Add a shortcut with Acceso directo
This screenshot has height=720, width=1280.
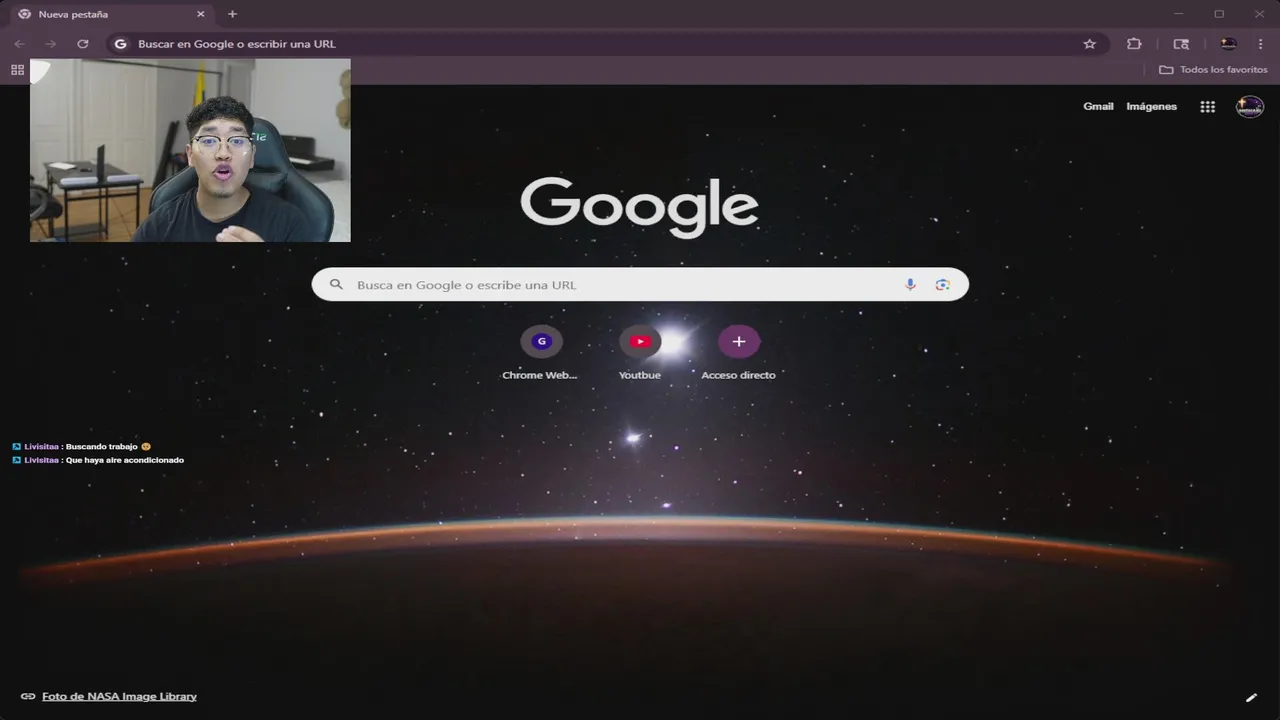tap(738, 353)
